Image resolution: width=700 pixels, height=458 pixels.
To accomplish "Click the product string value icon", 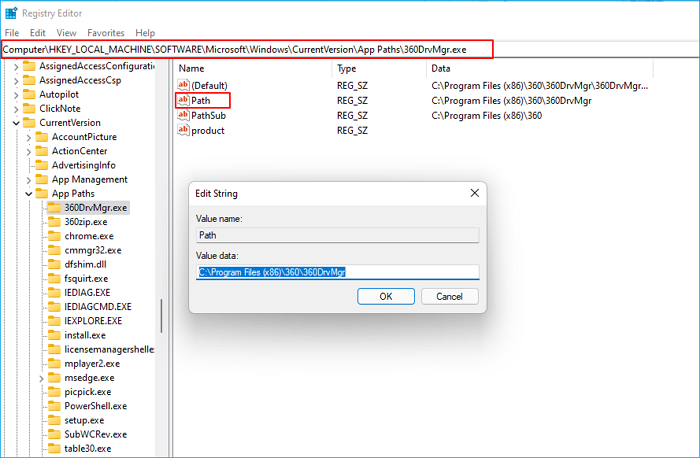I will pyautogui.click(x=183, y=130).
